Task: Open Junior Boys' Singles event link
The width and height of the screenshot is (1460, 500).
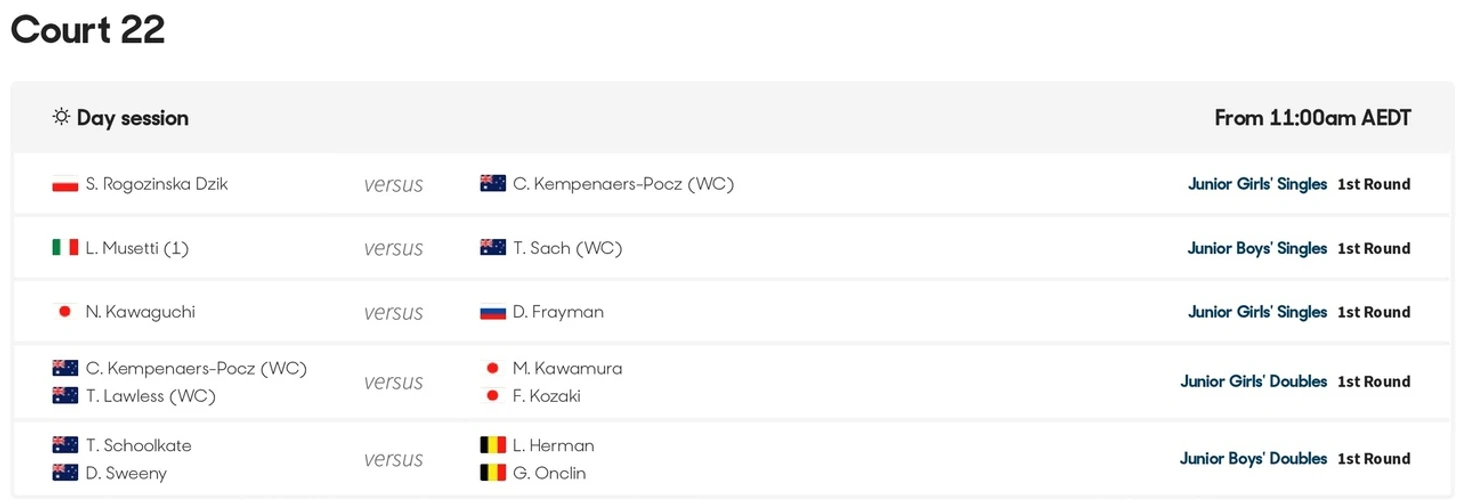Action: pyautogui.click(x=1257, y=248)
